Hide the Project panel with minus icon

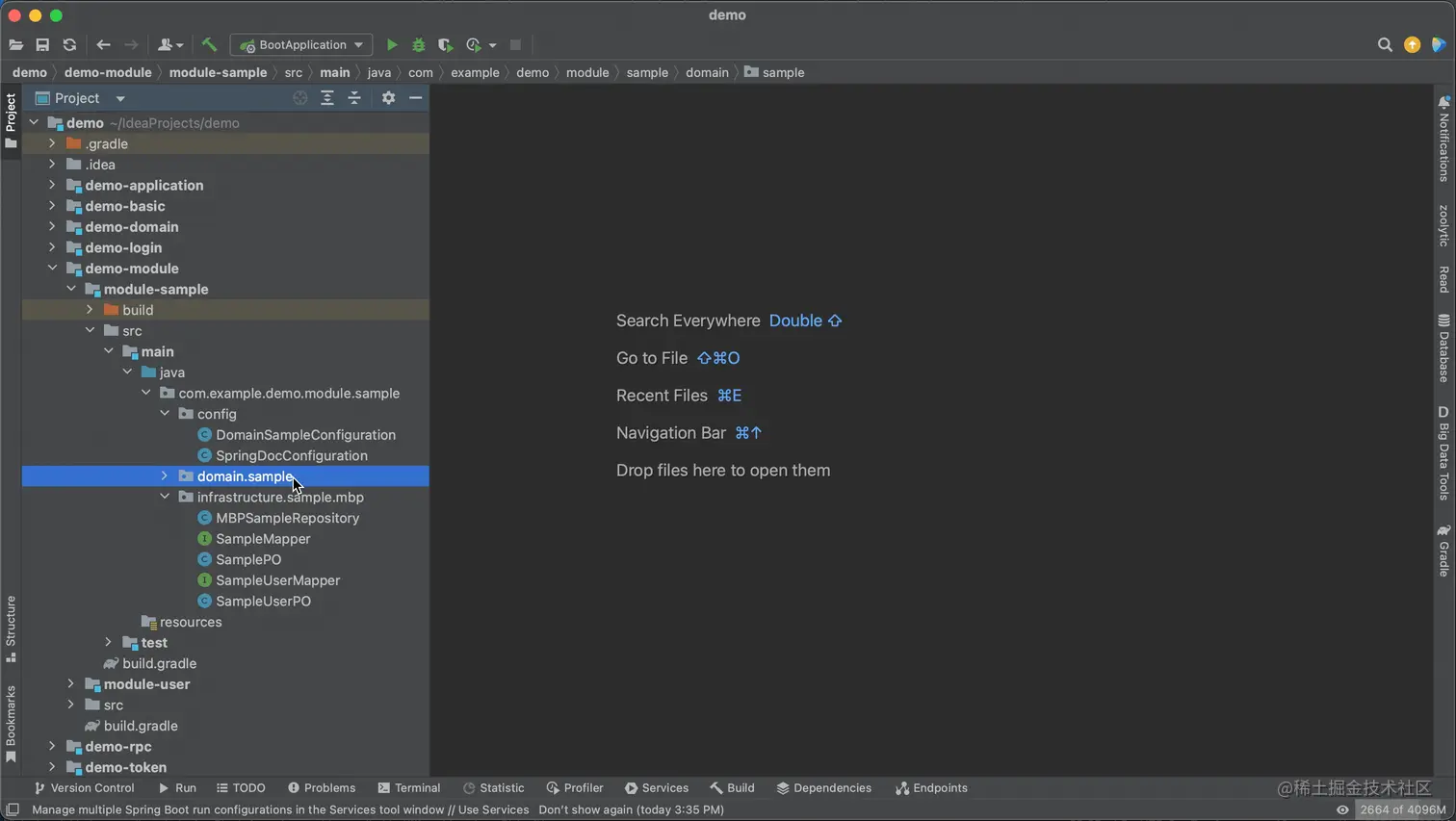pos(416,98)
